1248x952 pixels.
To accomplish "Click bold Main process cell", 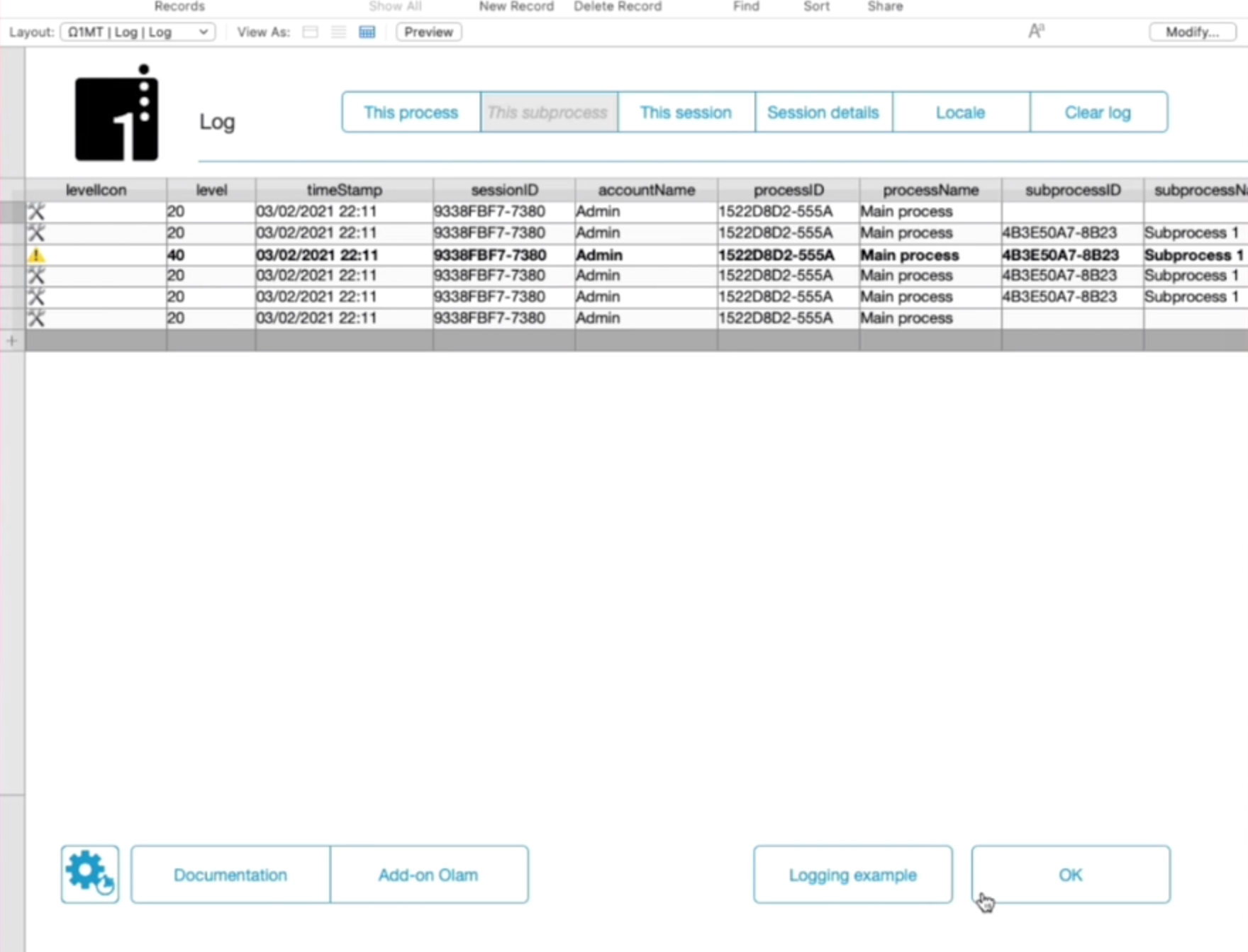I will pyautogui.click(x=930, y=255).
